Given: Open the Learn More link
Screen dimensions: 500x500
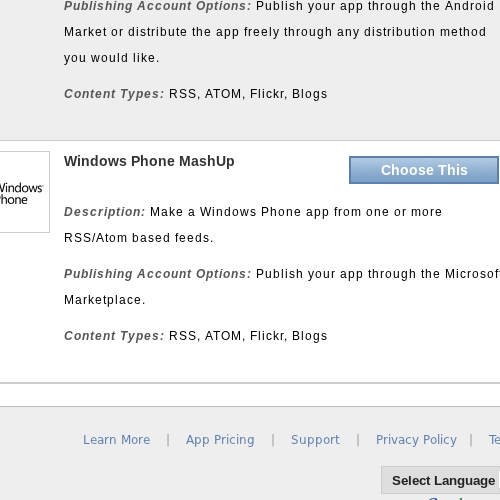Looking at the screenshot, I should (117, 440).
